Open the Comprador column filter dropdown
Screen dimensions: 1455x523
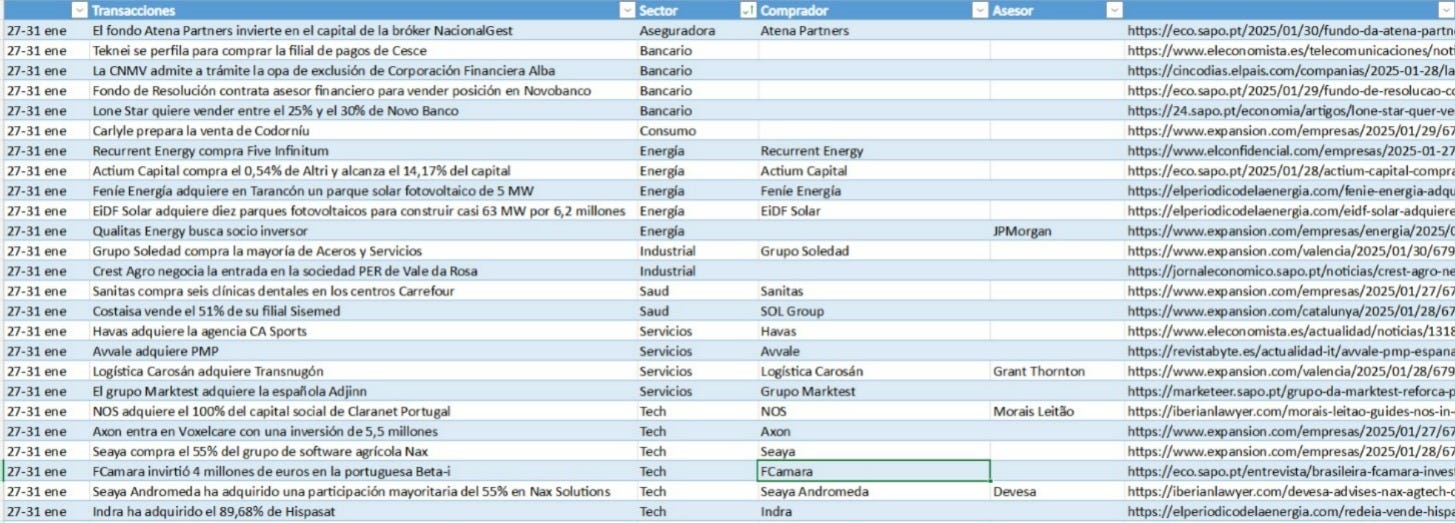click(980, 10)
